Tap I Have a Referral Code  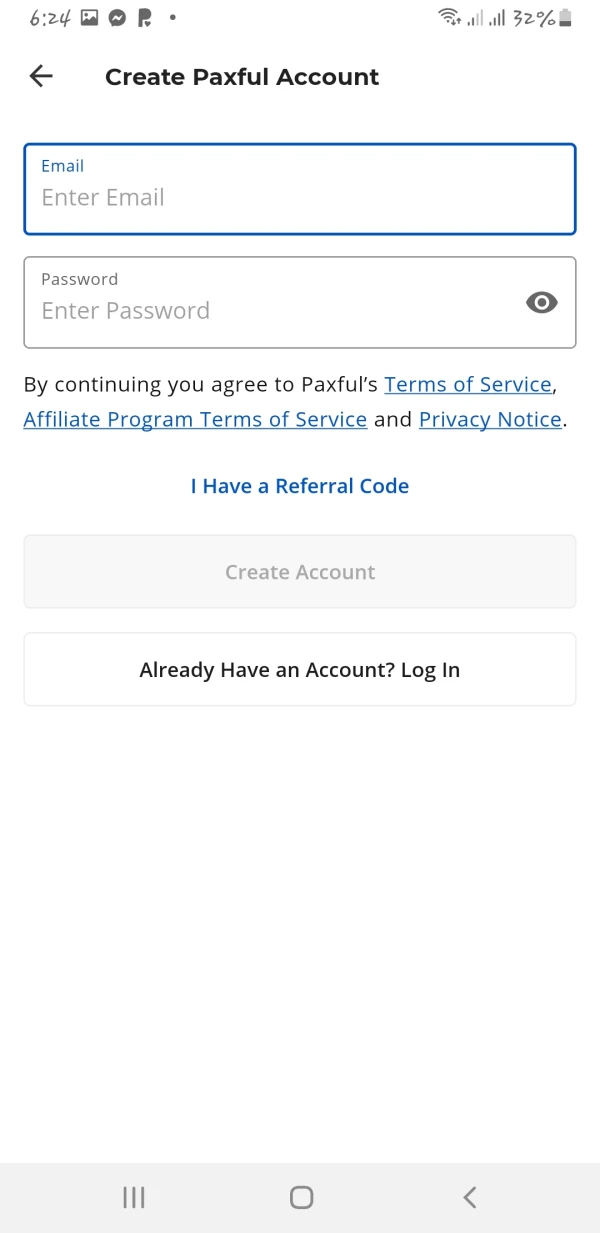tap(300, 487)
